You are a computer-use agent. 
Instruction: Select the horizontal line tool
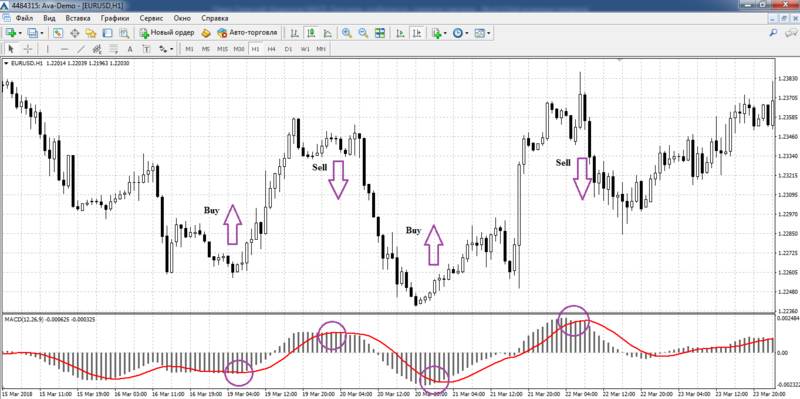coord(64,49)
